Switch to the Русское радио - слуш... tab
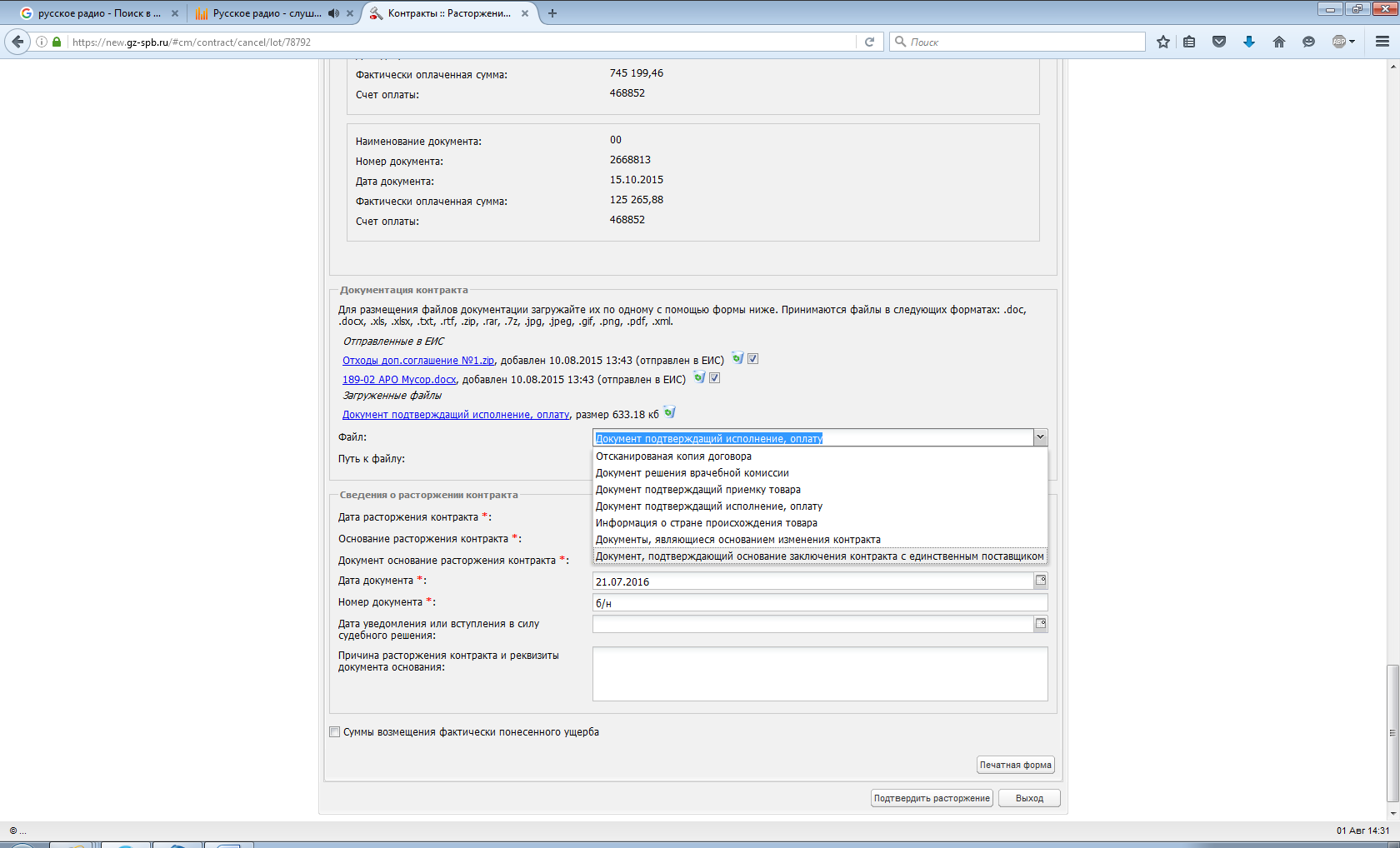 click(x=267, y=13)
